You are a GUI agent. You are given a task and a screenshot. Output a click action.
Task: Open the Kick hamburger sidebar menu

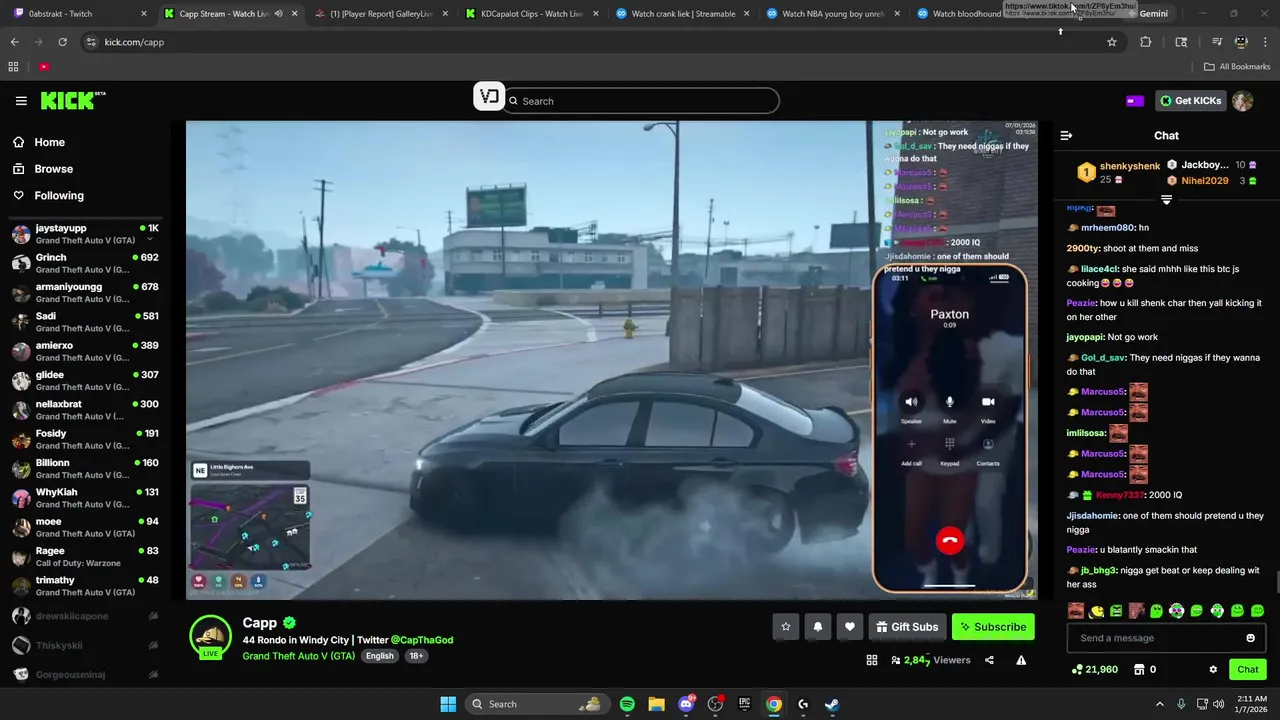click(x=21, y=101)
